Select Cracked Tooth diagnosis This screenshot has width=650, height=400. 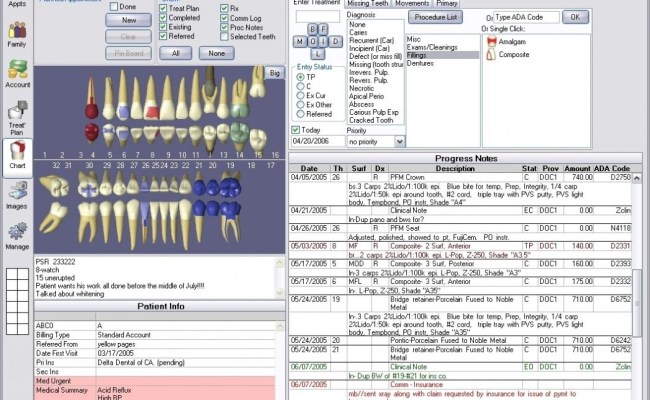[371, 120]
